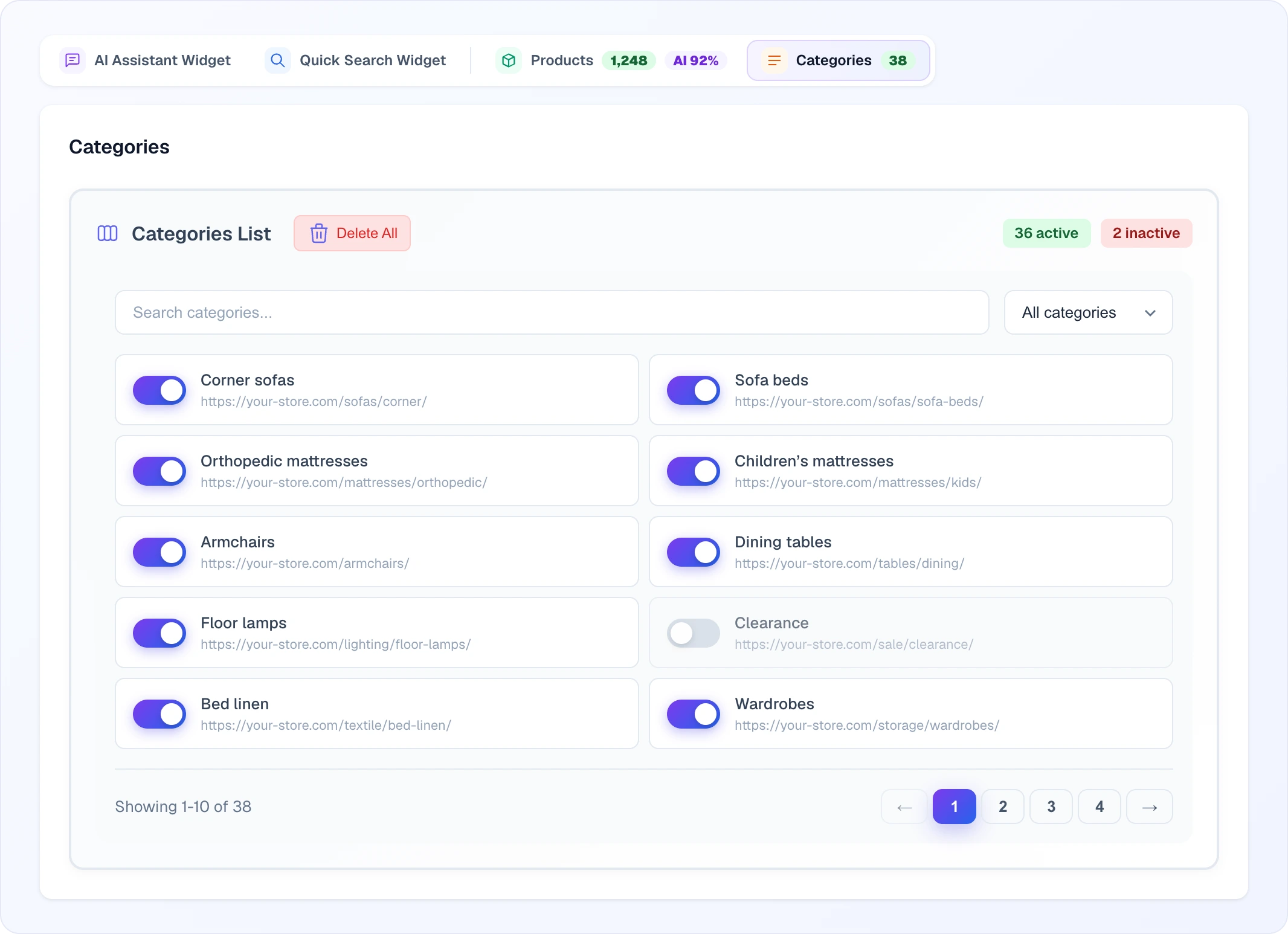Jump to page 4
1288x934 pixels.
point(1100,807)
